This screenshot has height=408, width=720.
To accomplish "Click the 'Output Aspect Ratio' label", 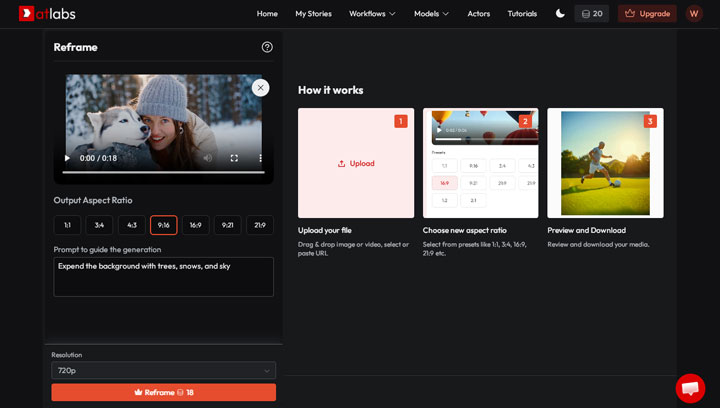I will click(93, 200).
